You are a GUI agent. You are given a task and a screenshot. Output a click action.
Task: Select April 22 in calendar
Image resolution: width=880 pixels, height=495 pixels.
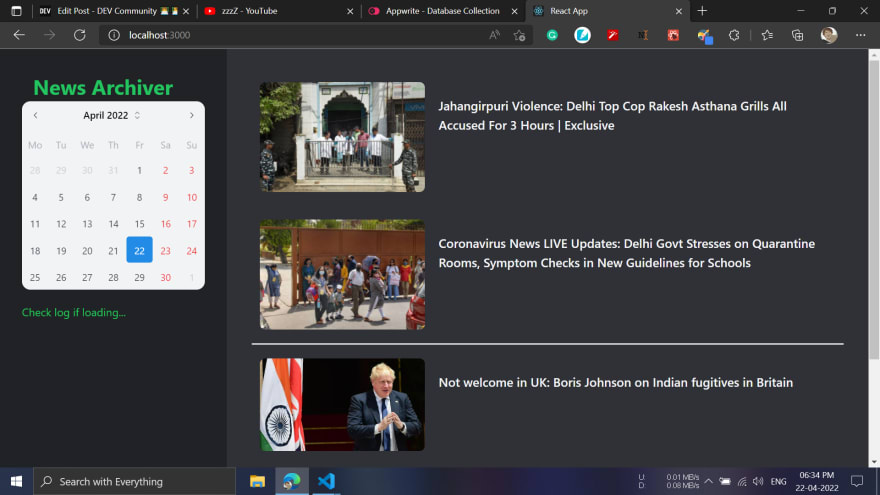[139, 250]
